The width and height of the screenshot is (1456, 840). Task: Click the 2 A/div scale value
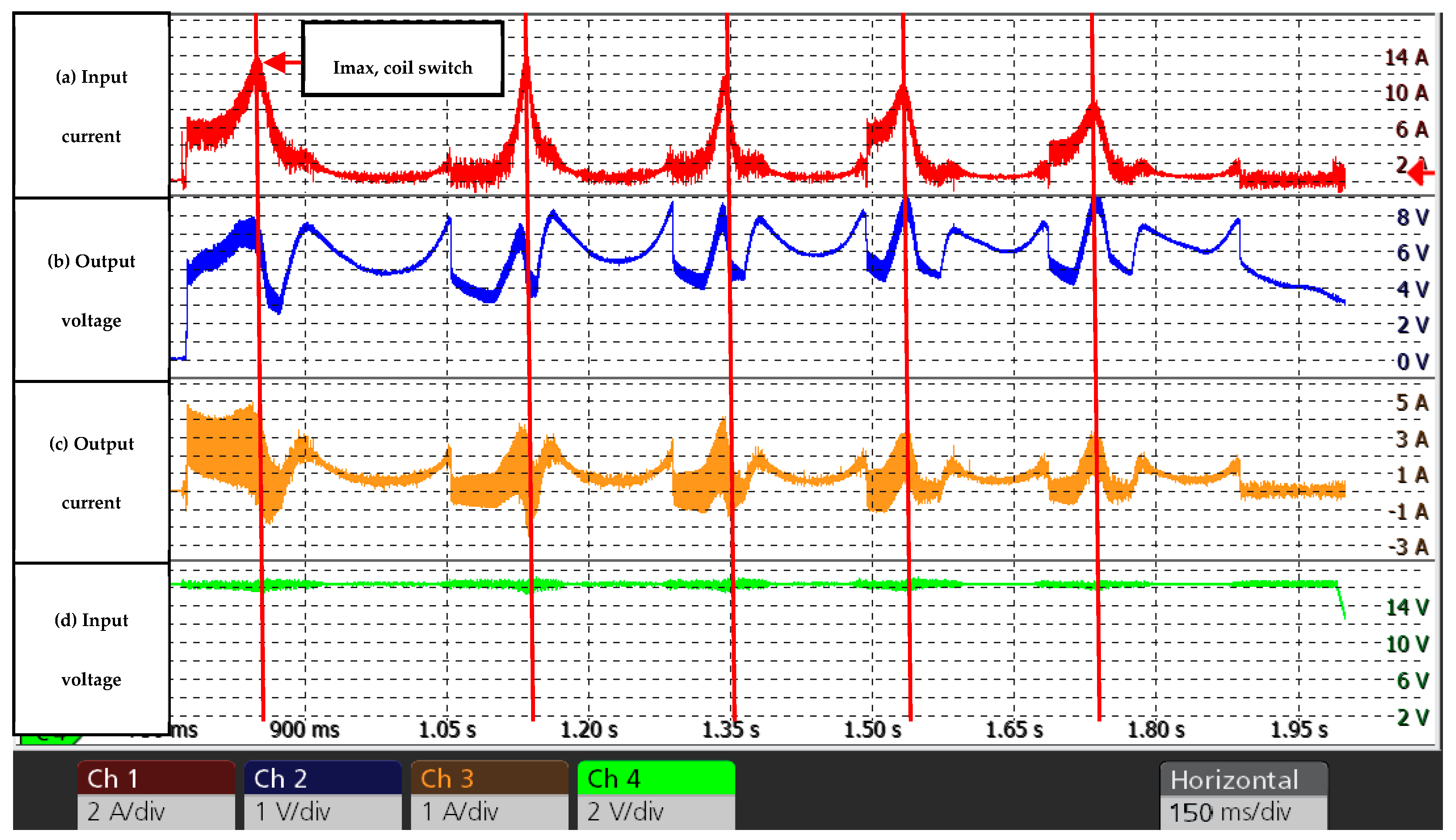click(126, 812)
